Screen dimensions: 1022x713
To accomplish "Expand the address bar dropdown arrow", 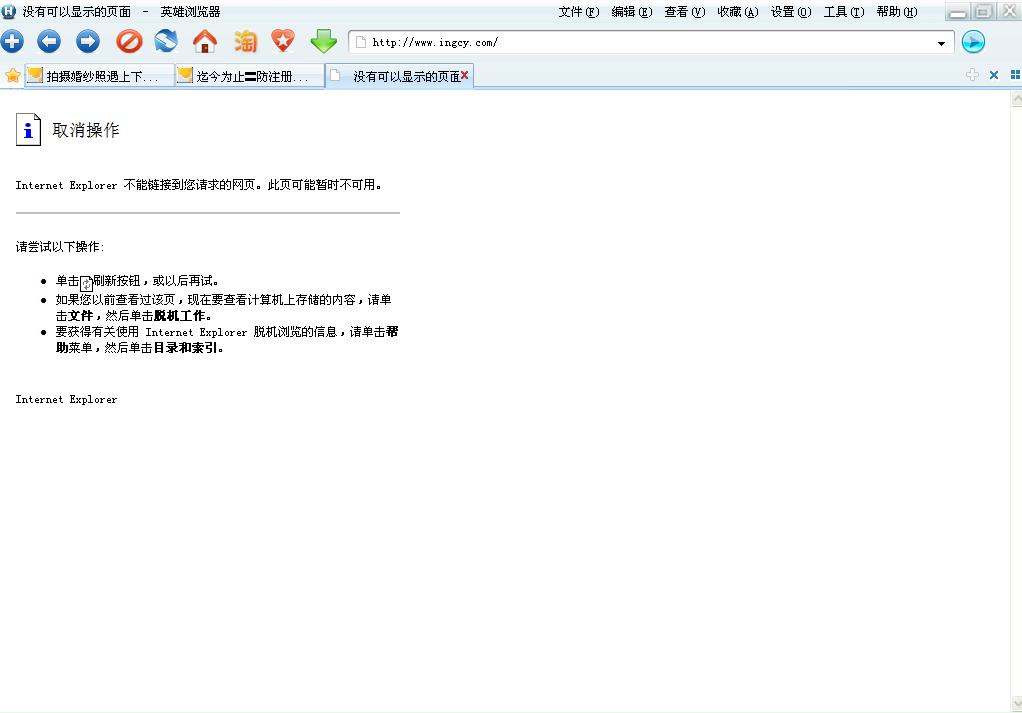I will (941, 43).
